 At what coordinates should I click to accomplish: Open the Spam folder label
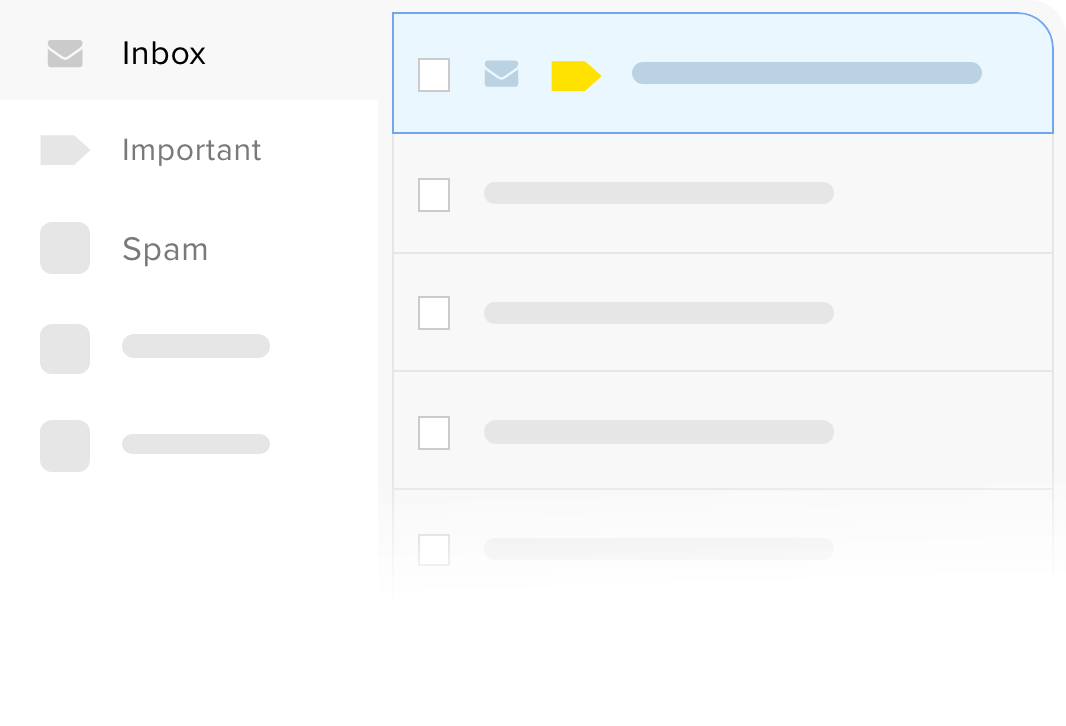click(x=165, y=249)
